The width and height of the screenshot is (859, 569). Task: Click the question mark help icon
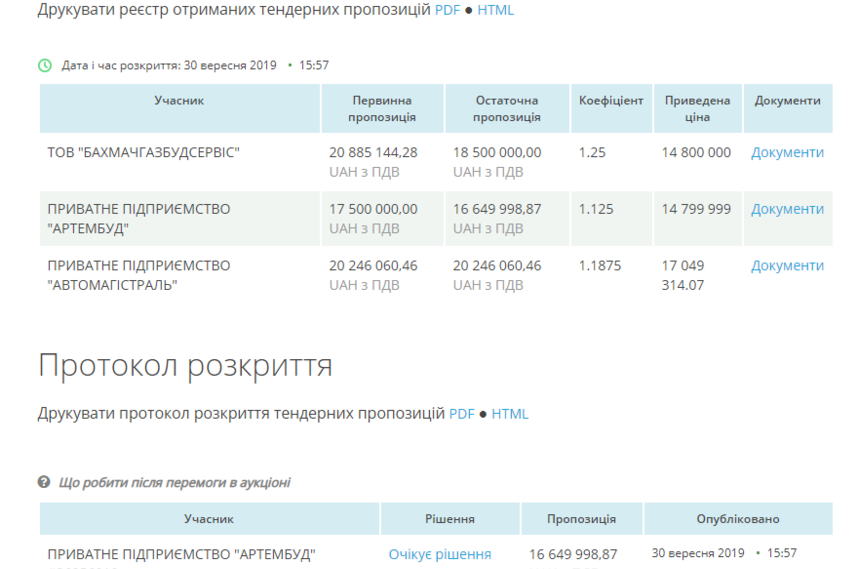point(44,483)
